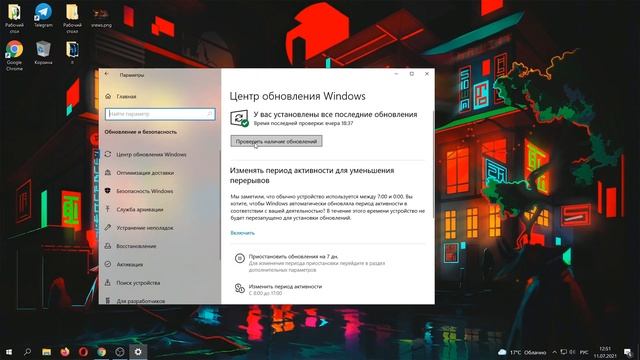Select snews.png file on desktop
Viewport: 640px width, 360px height.
101,16
